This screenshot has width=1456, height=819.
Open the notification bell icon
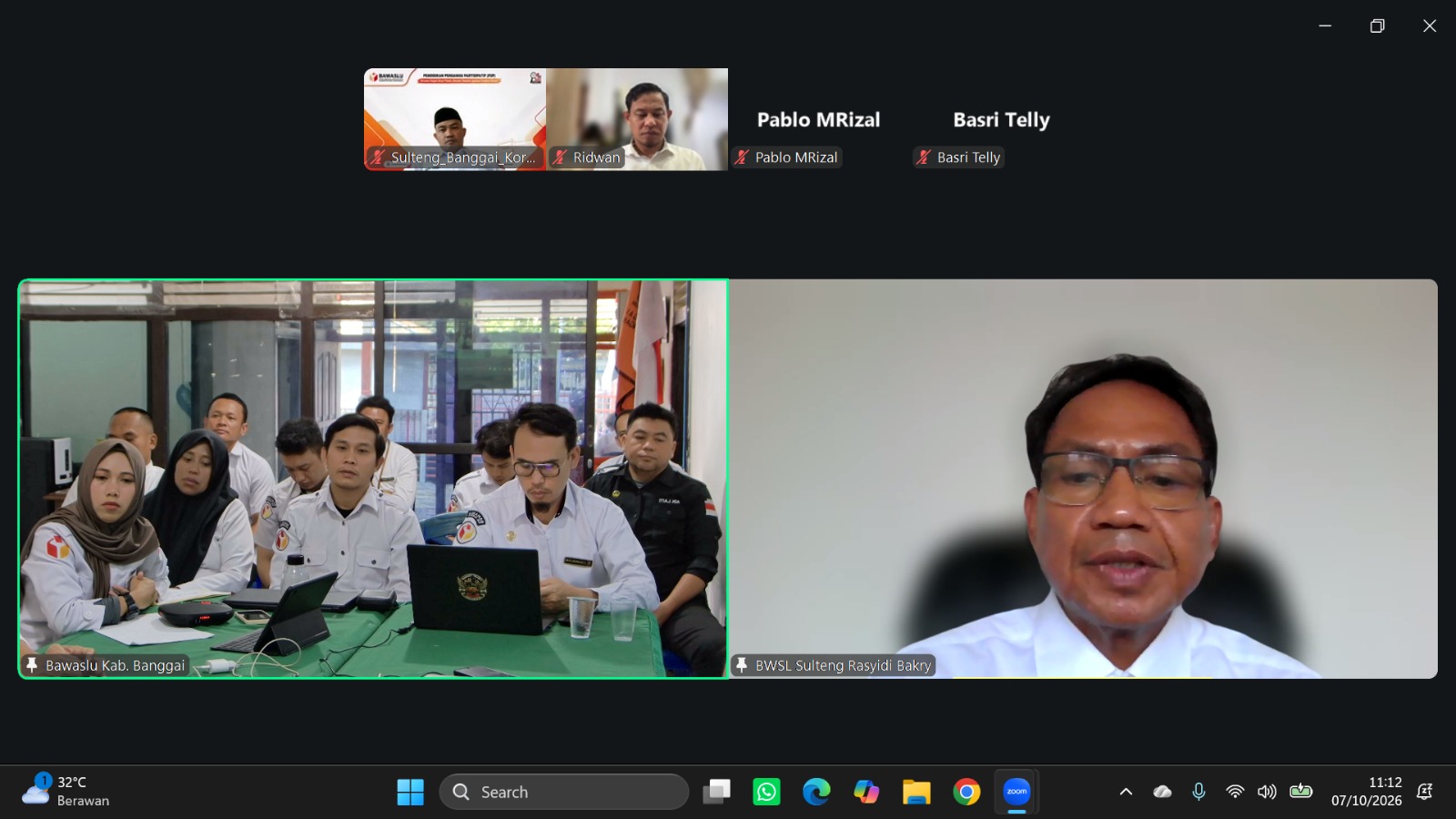pyautogui.click(x=1425, y=792)
